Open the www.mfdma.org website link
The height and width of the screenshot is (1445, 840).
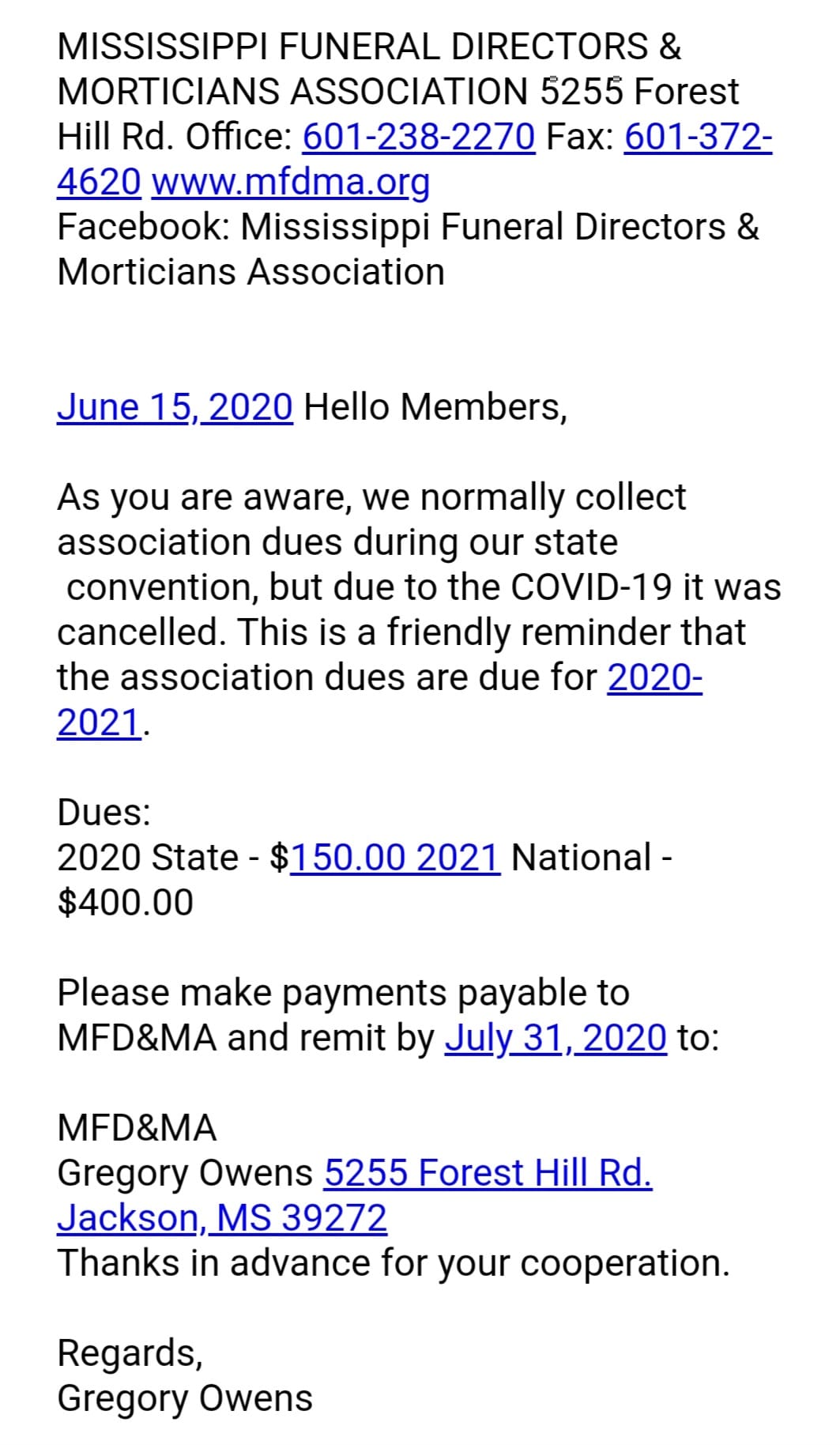pyautogui.click(x=290, y=182)
